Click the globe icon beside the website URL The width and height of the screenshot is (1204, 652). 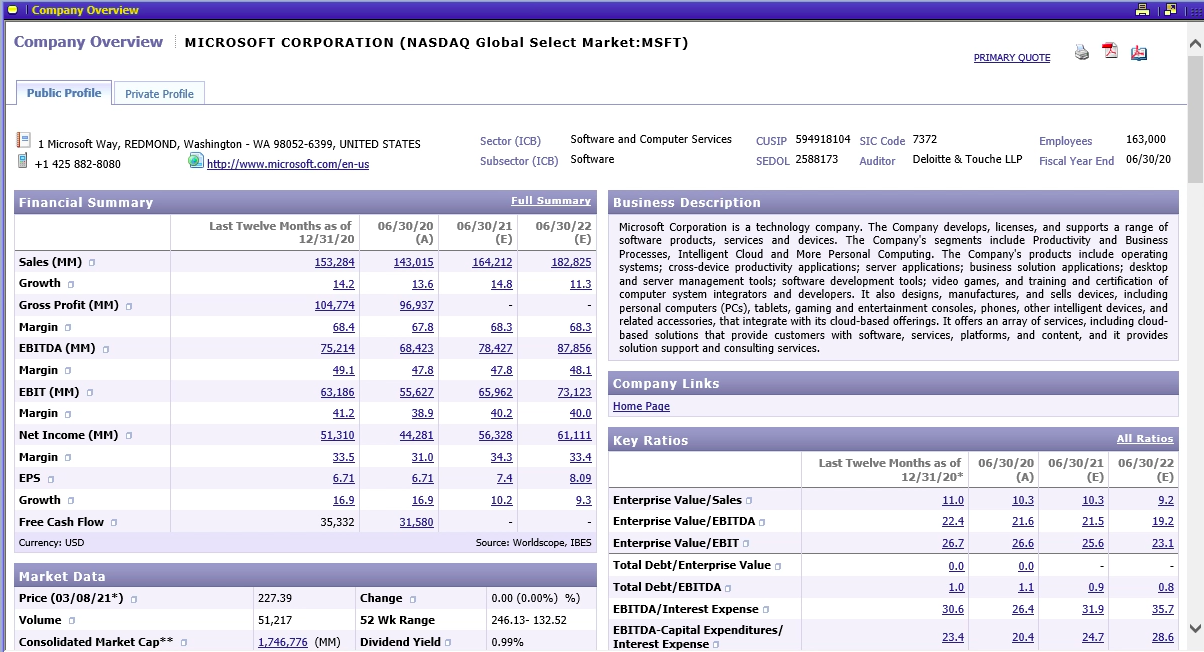195,162
